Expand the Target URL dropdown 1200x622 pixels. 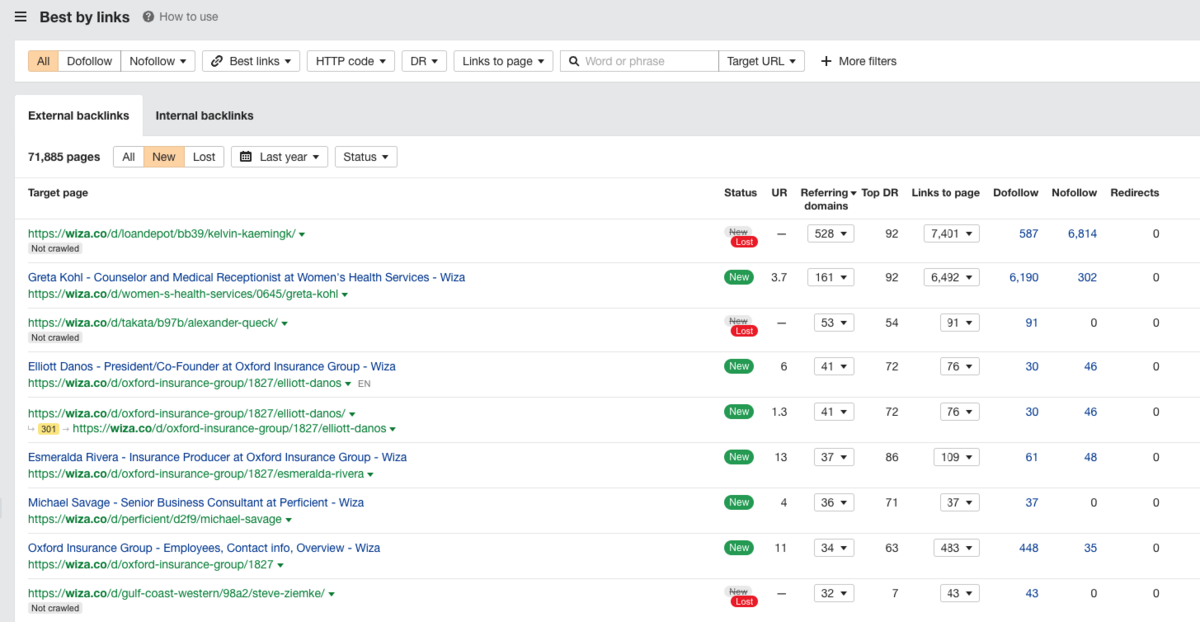pyautogui.click(x=761, y=61)
